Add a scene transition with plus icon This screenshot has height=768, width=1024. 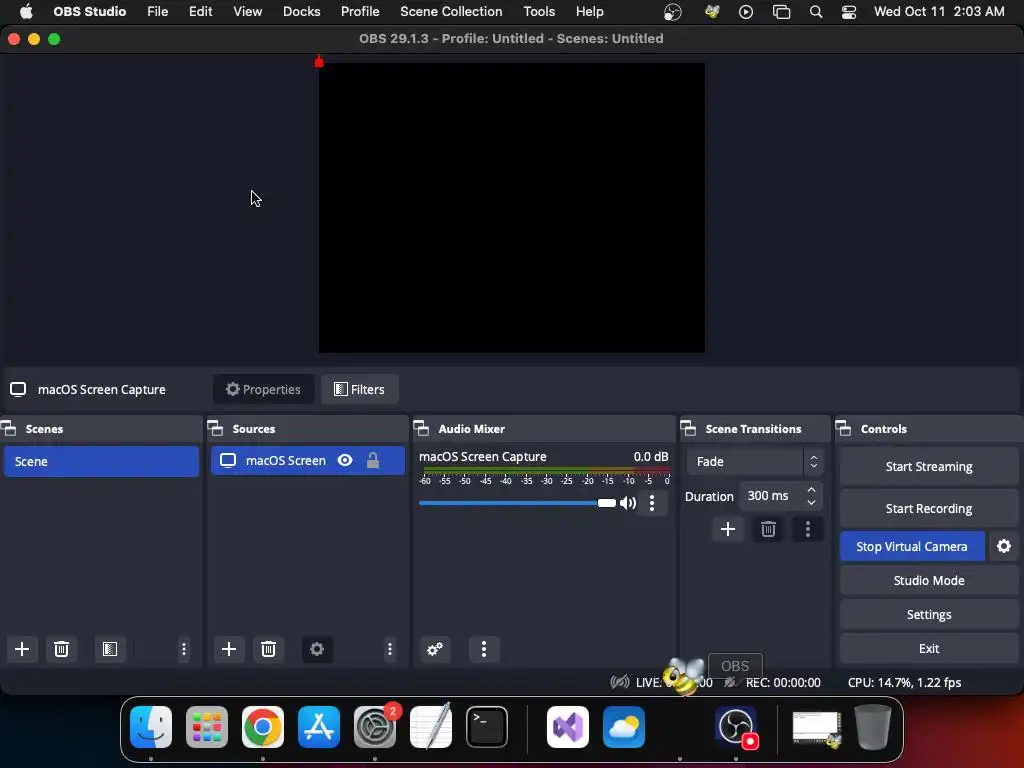tap(728, 529)
